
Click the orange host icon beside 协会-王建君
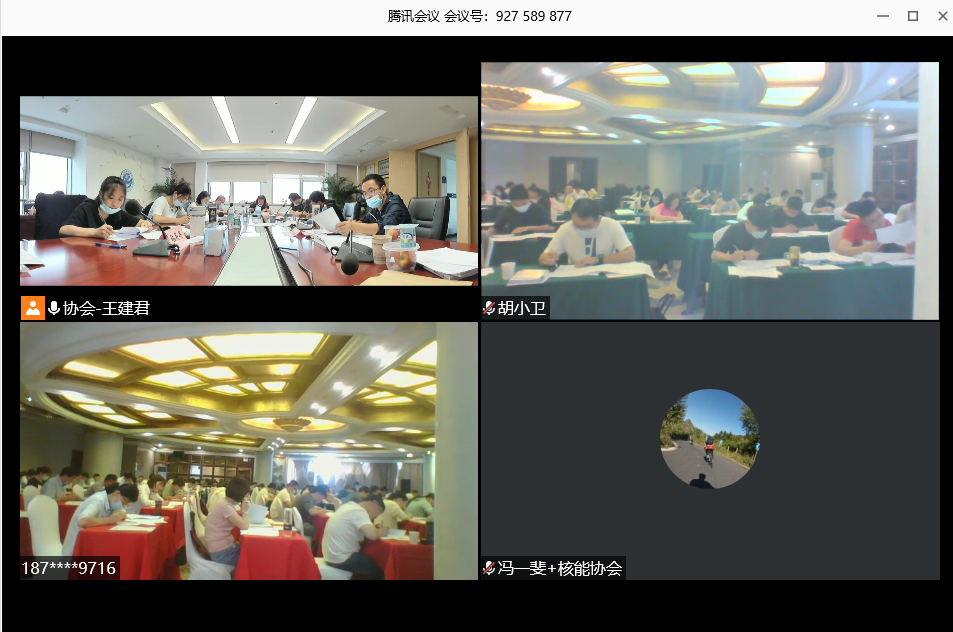coord(33,308)
